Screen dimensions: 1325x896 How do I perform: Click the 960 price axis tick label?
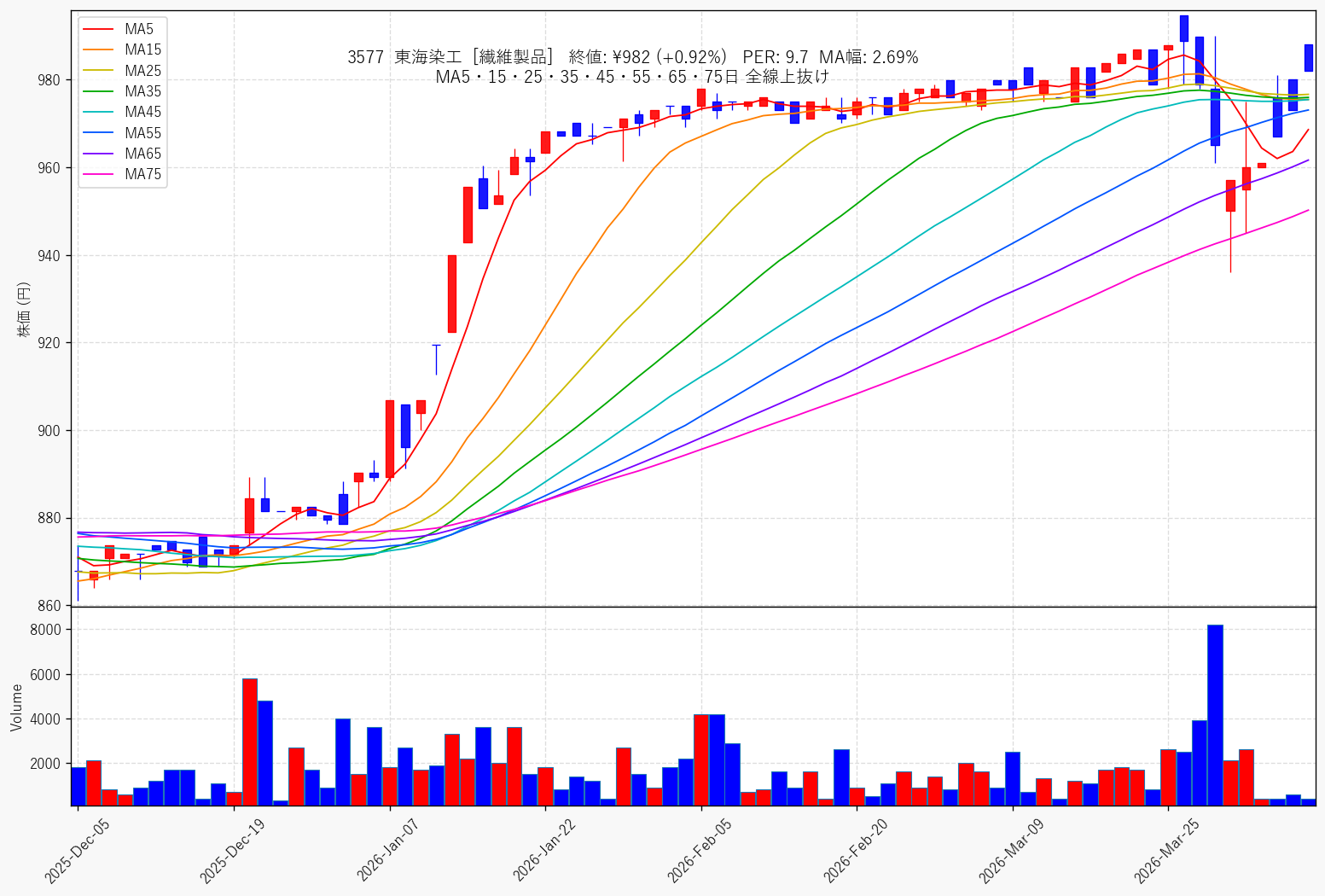pos(50,168)
